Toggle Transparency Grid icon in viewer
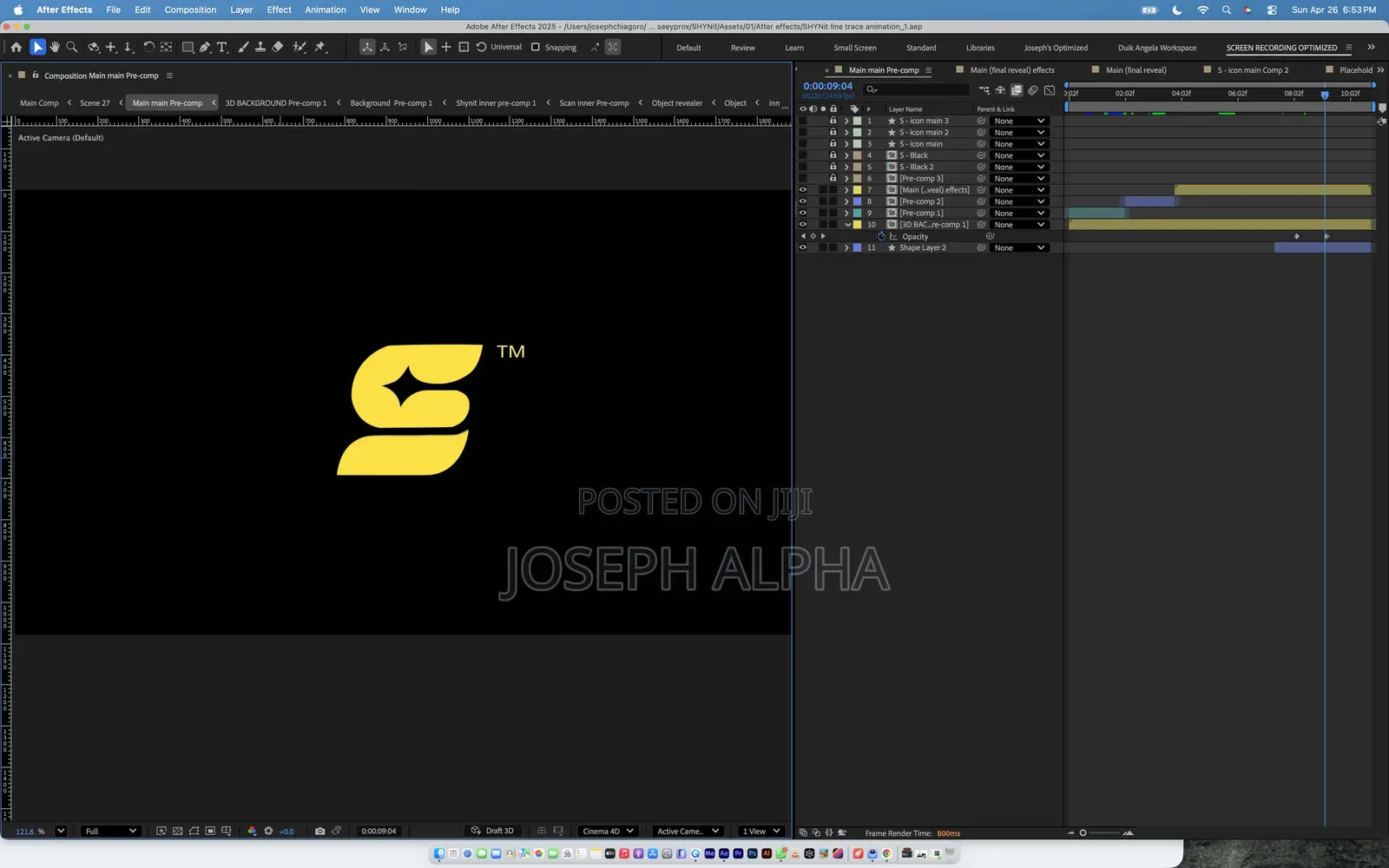The height and width of the screenshot is (868, 1389). [177, 831]
